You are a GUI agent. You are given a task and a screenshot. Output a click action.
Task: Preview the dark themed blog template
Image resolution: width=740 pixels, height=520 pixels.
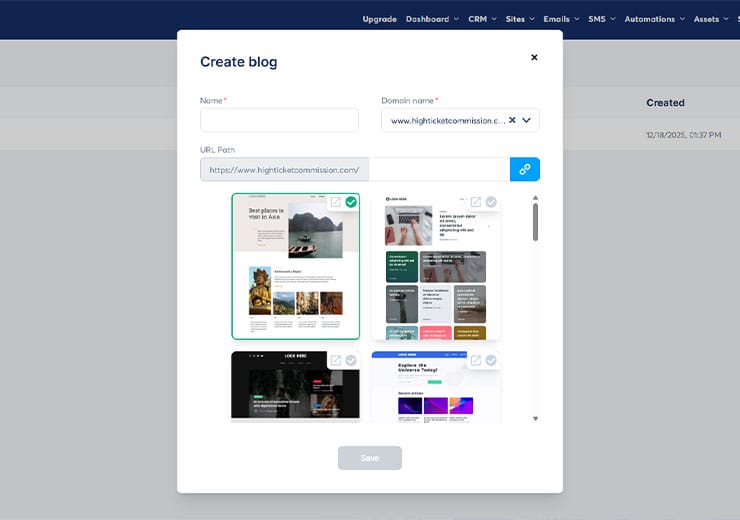coord(336,361)
